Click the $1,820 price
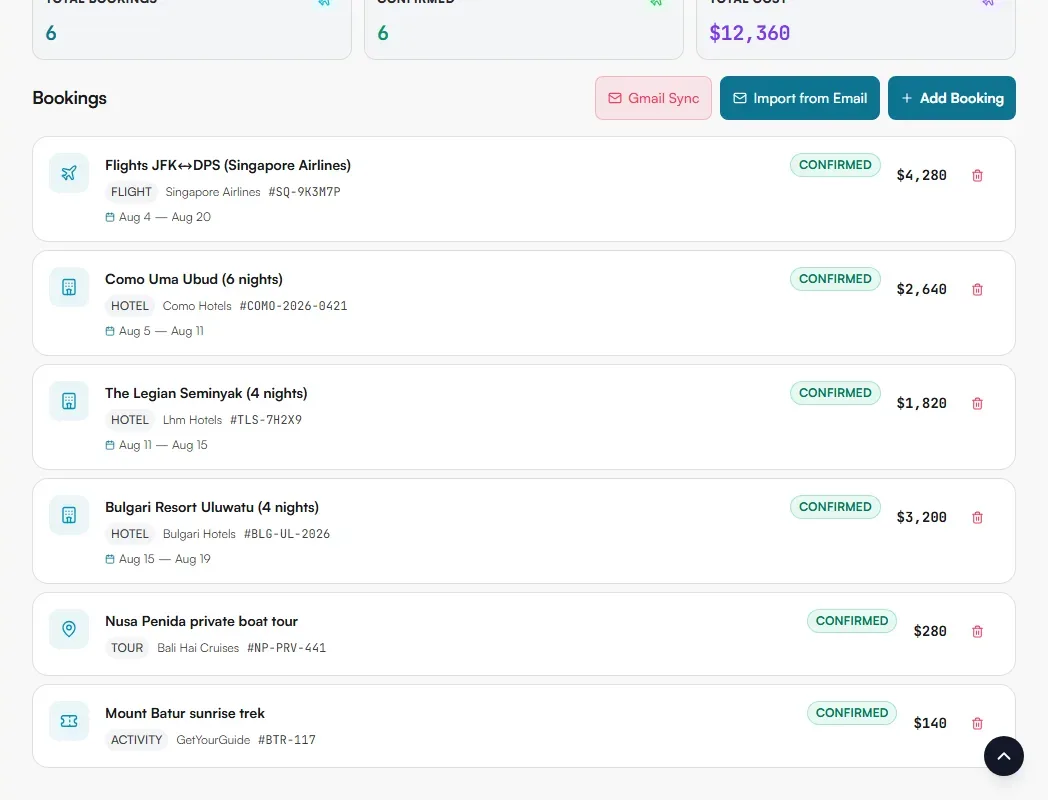This screenshot has height=800, width=1048. (921, 403)
